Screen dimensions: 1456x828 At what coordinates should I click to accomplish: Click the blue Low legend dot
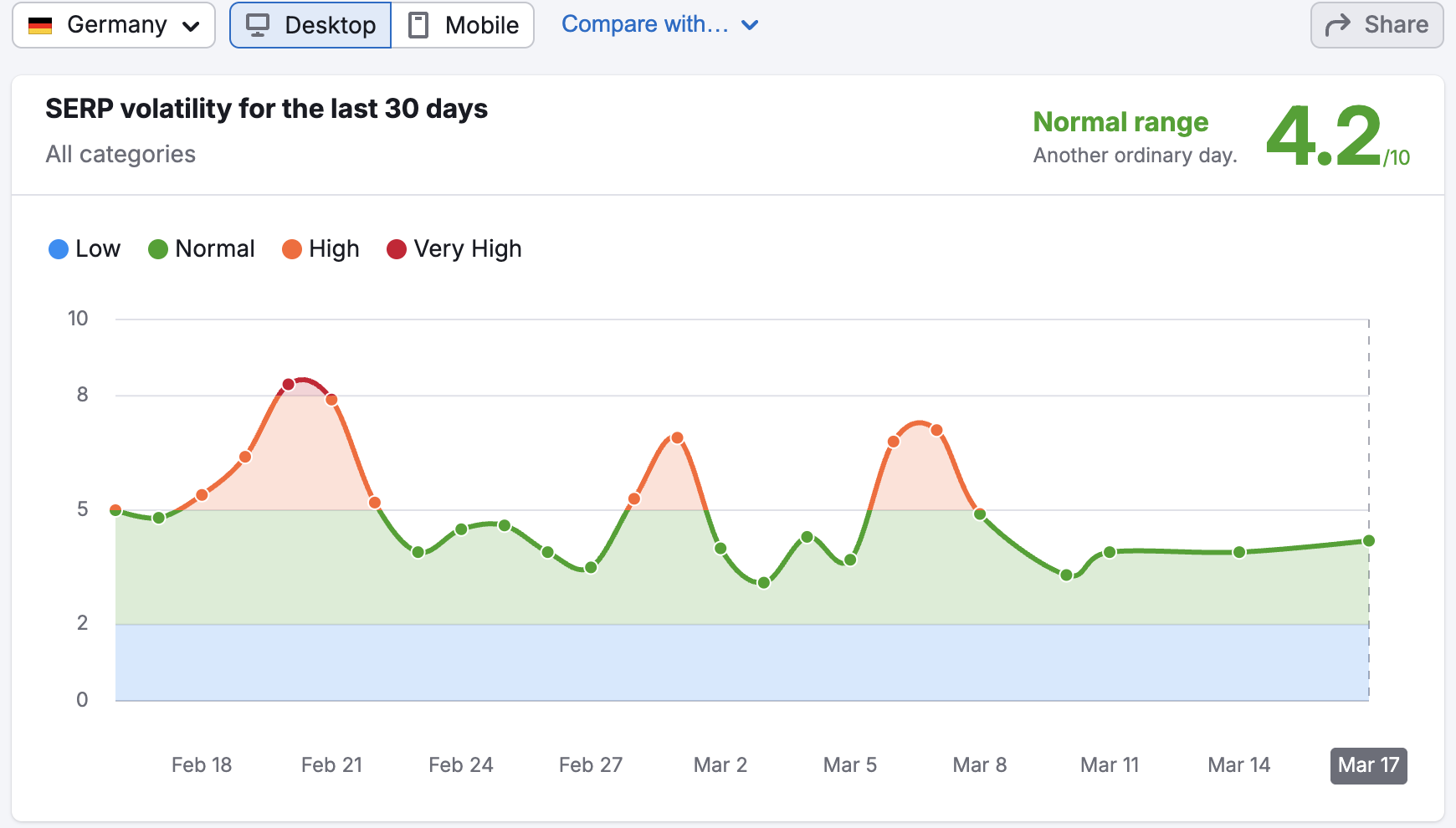pyautogui.click(x=57, y=248)
